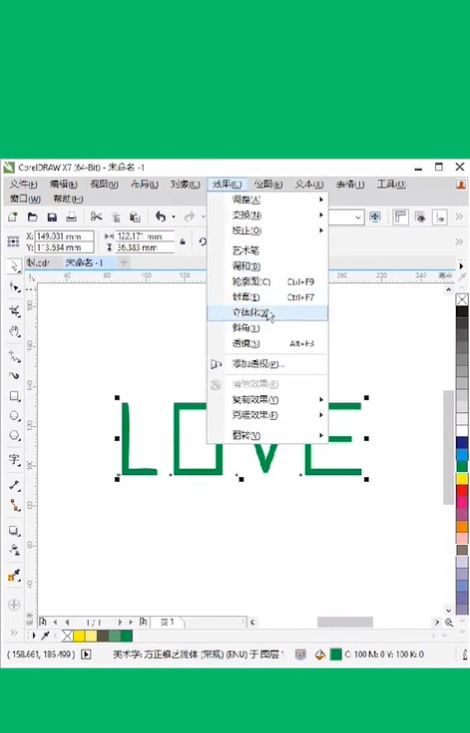Click the Redo arrow
This screenshot has width=470, height=733.
(x=189, y=216)
